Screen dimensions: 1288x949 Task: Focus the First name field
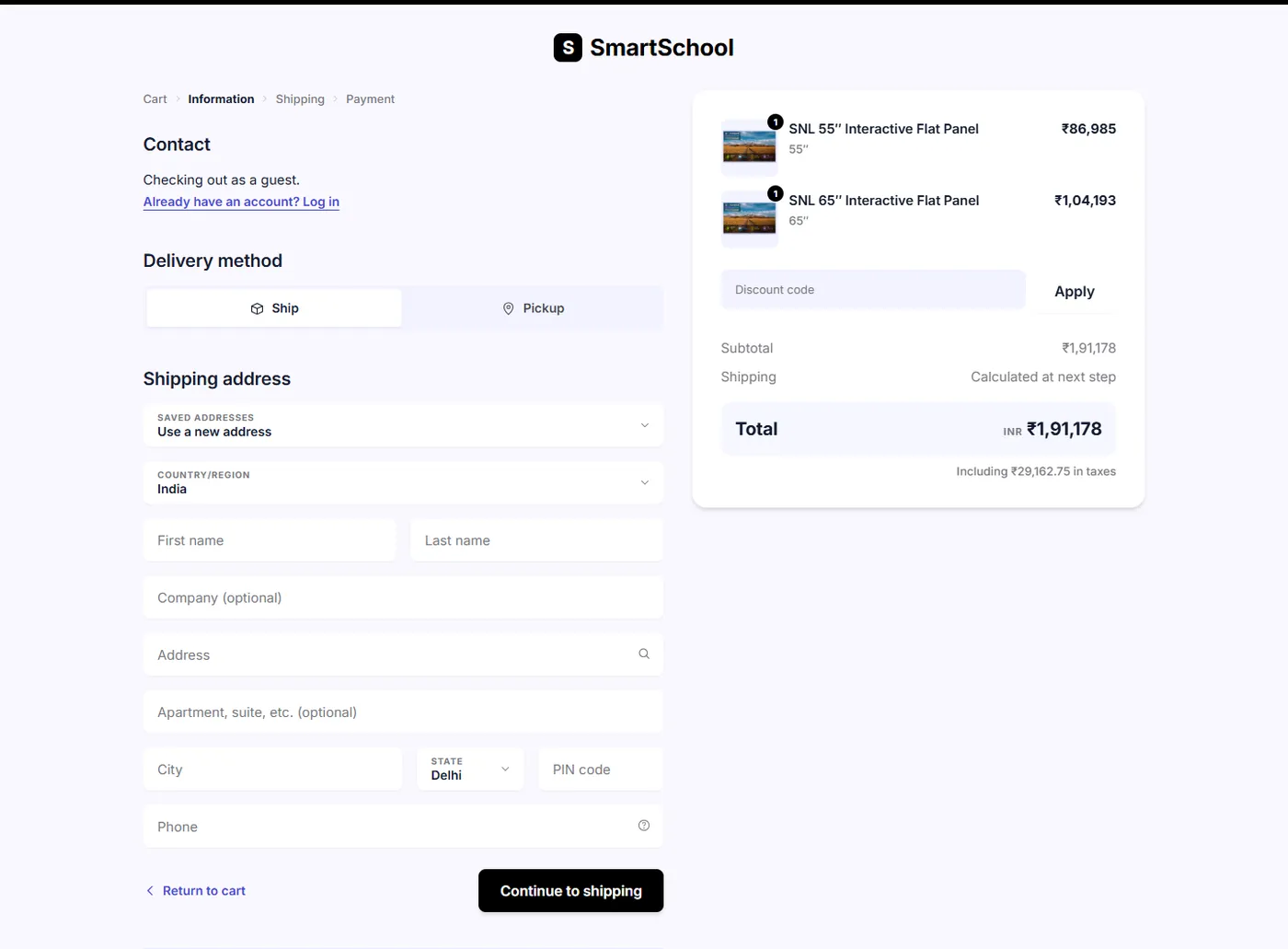pos(270,540)
